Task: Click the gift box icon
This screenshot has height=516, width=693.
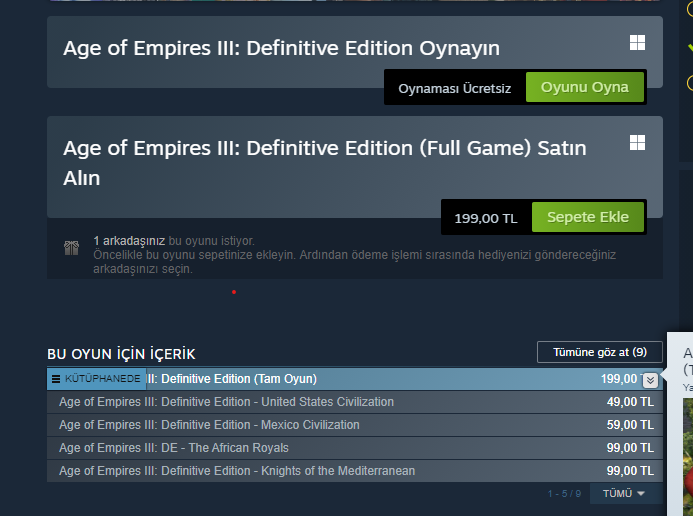Action: click(x=71, y=248)
